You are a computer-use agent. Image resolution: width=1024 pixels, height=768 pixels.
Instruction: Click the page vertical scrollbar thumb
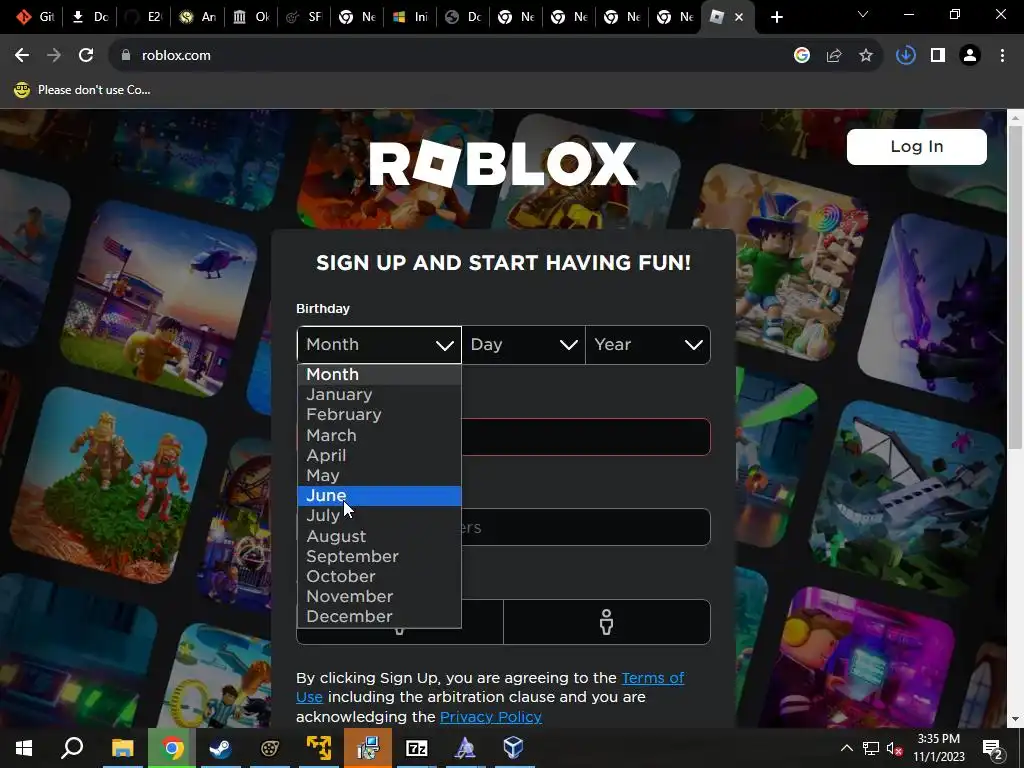coord(1015,287)
